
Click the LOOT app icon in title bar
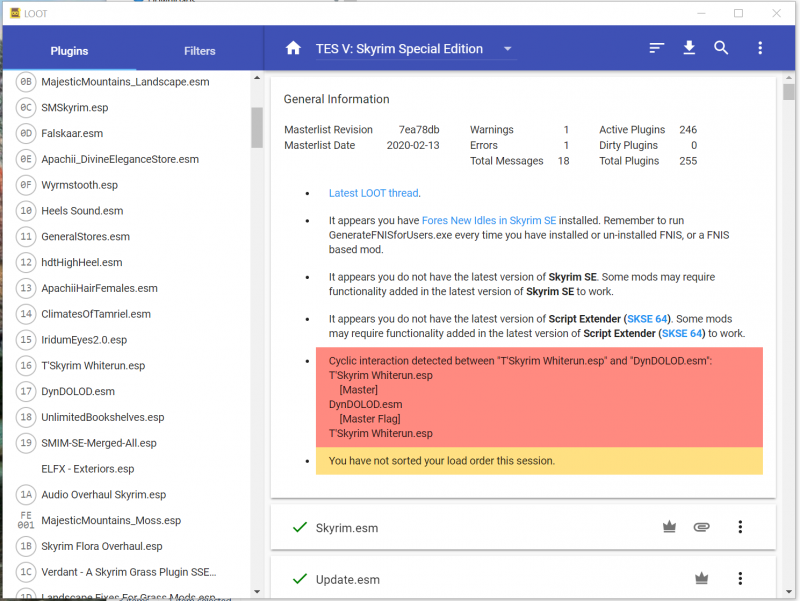15,13
